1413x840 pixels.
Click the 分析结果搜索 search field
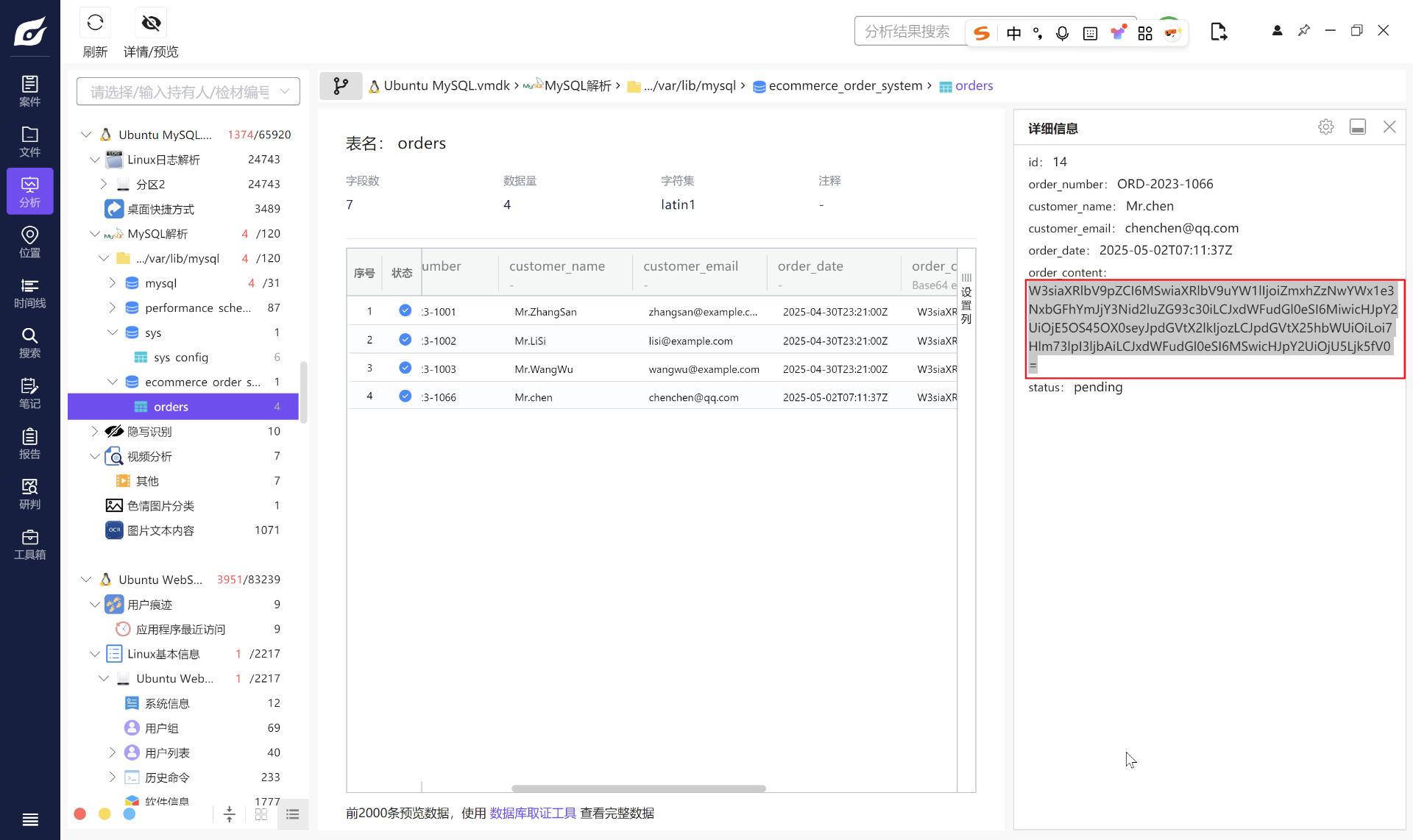[908, 32]
